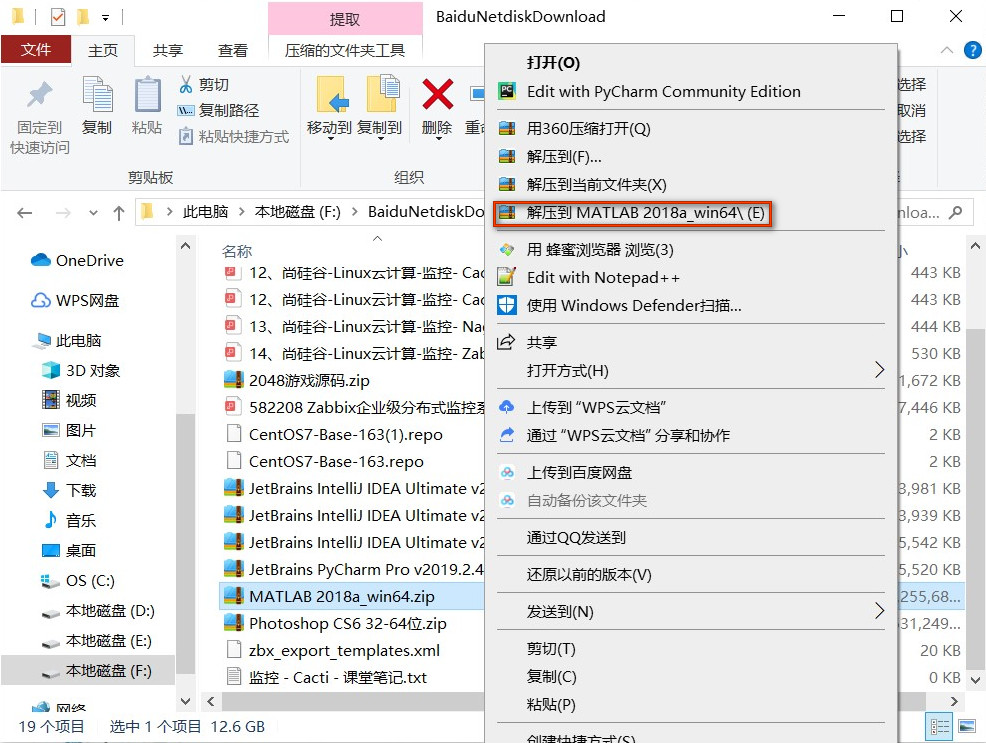The height and width of the screenshot is (743, 986).
Task: Collapse the ribbon with the chevron
Action: click(946, 50)
